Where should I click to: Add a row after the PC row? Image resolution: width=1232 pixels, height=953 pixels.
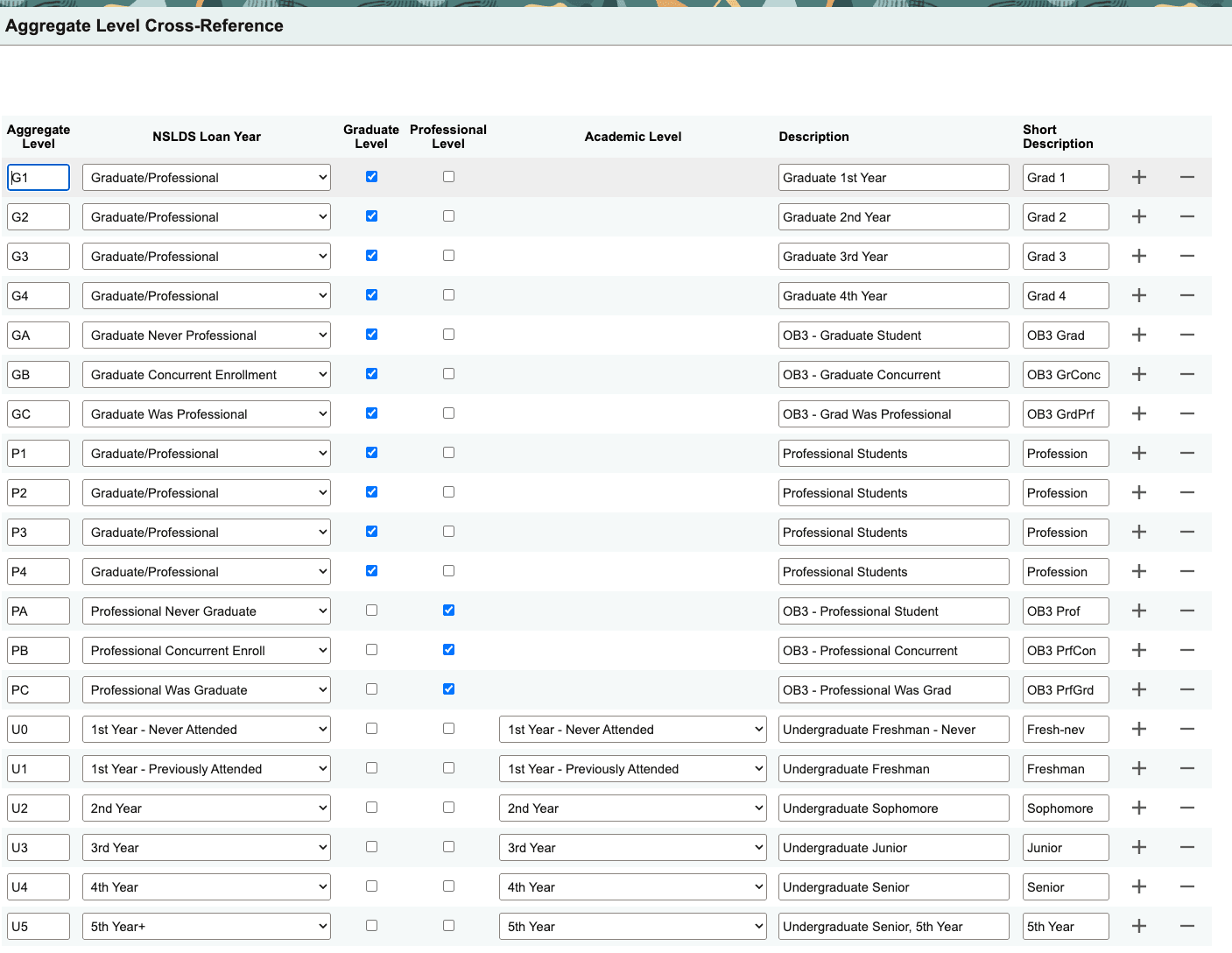tap(1139, 689)
